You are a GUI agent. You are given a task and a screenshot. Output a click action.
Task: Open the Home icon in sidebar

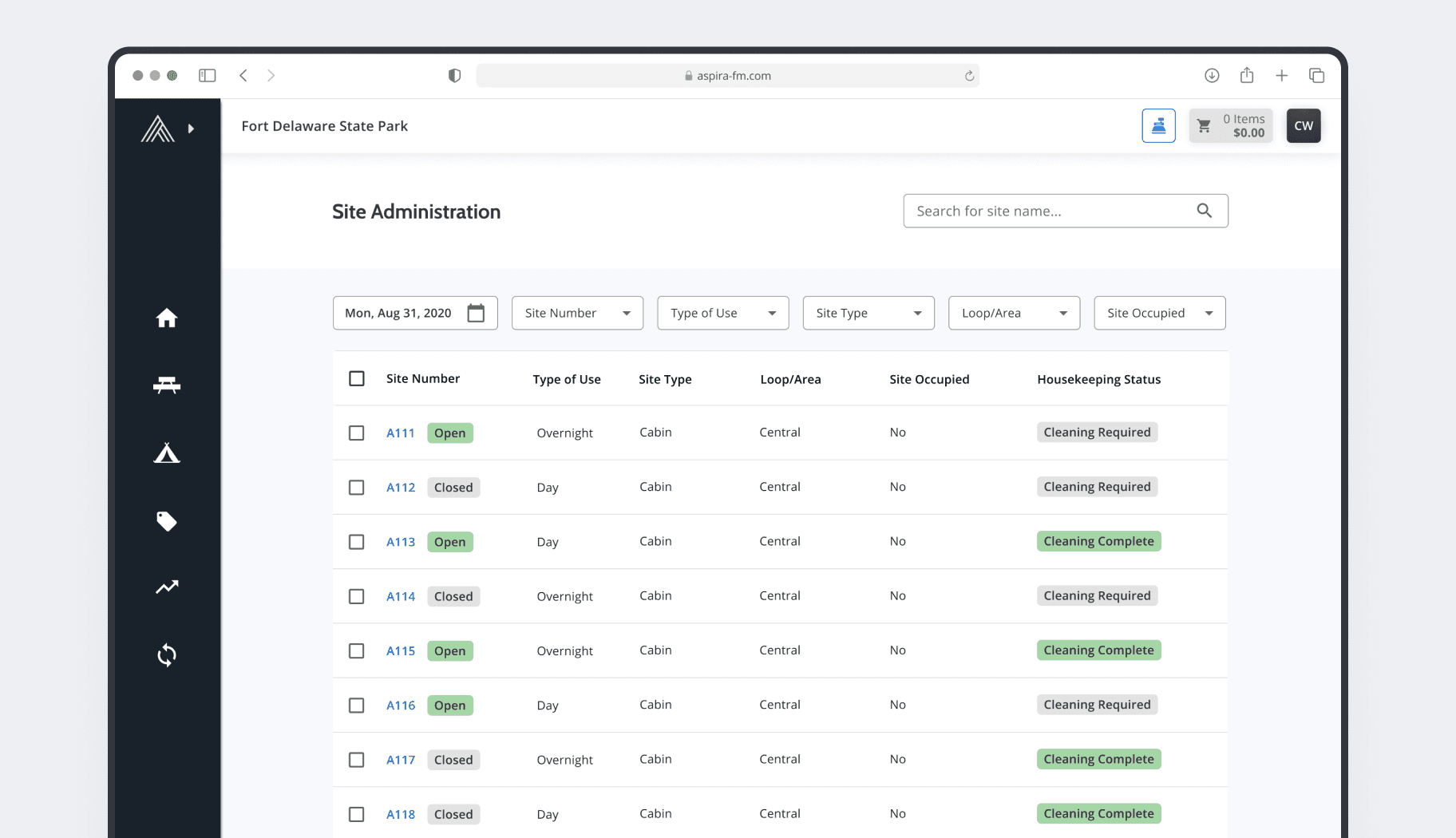point(166,318)
